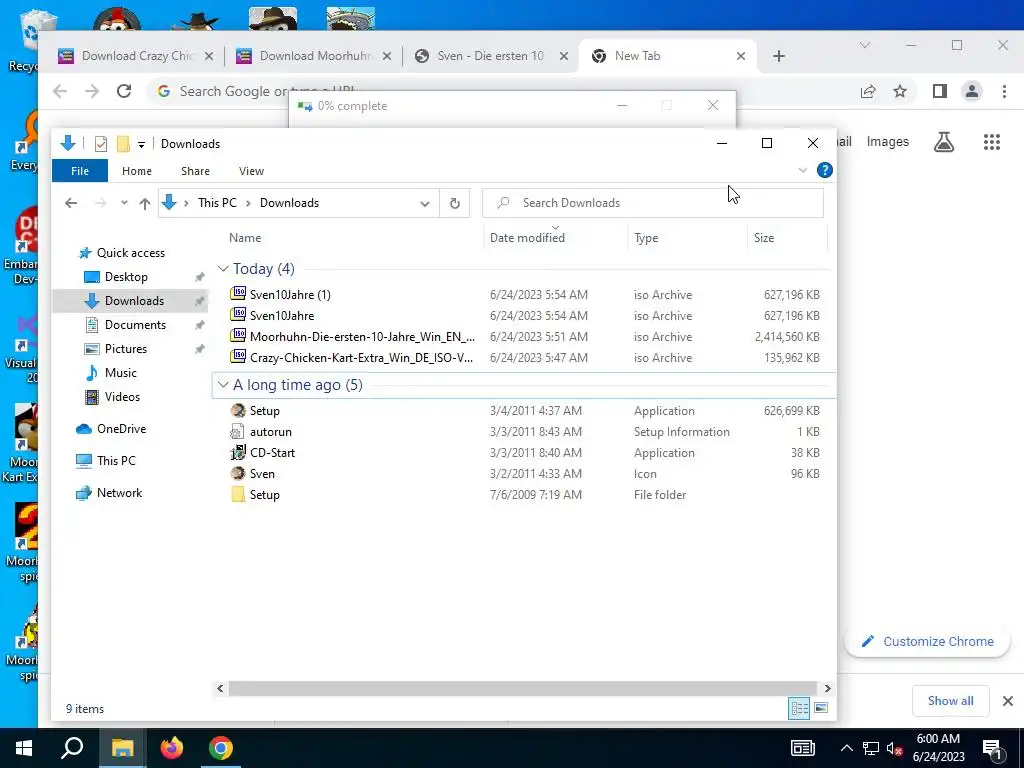This screenshot has height=768, width=1024.
Task: Click the horizontal scrollbar in file list
Action: click(522, 688)
